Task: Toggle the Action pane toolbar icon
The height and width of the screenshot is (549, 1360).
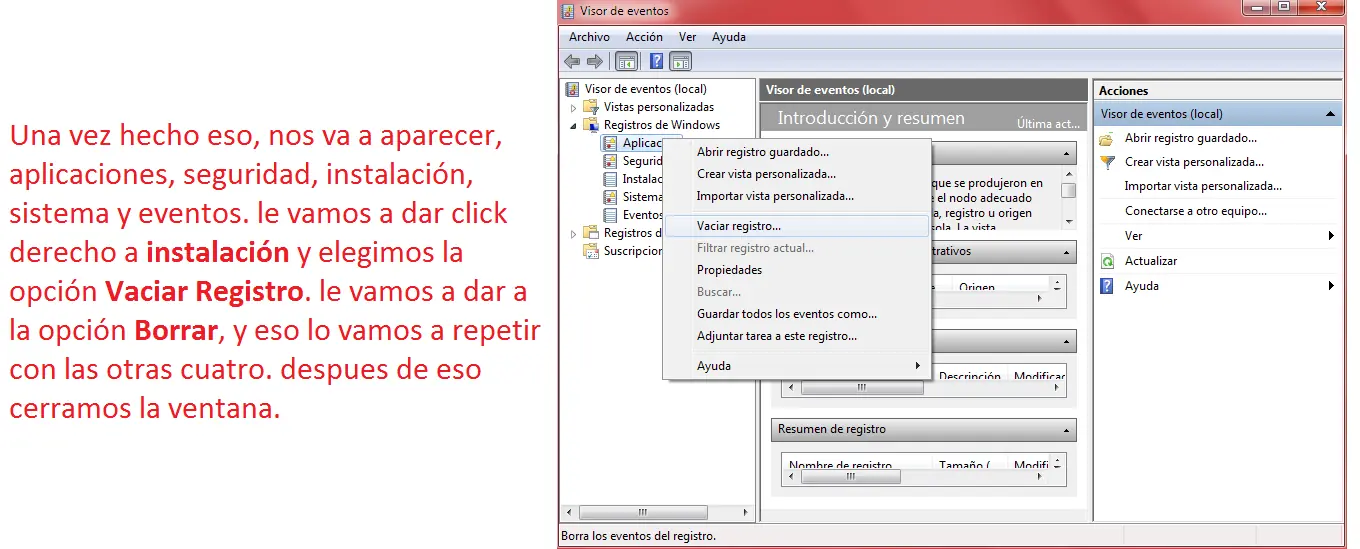Action: pyautogui.click(x=681, y=62)
